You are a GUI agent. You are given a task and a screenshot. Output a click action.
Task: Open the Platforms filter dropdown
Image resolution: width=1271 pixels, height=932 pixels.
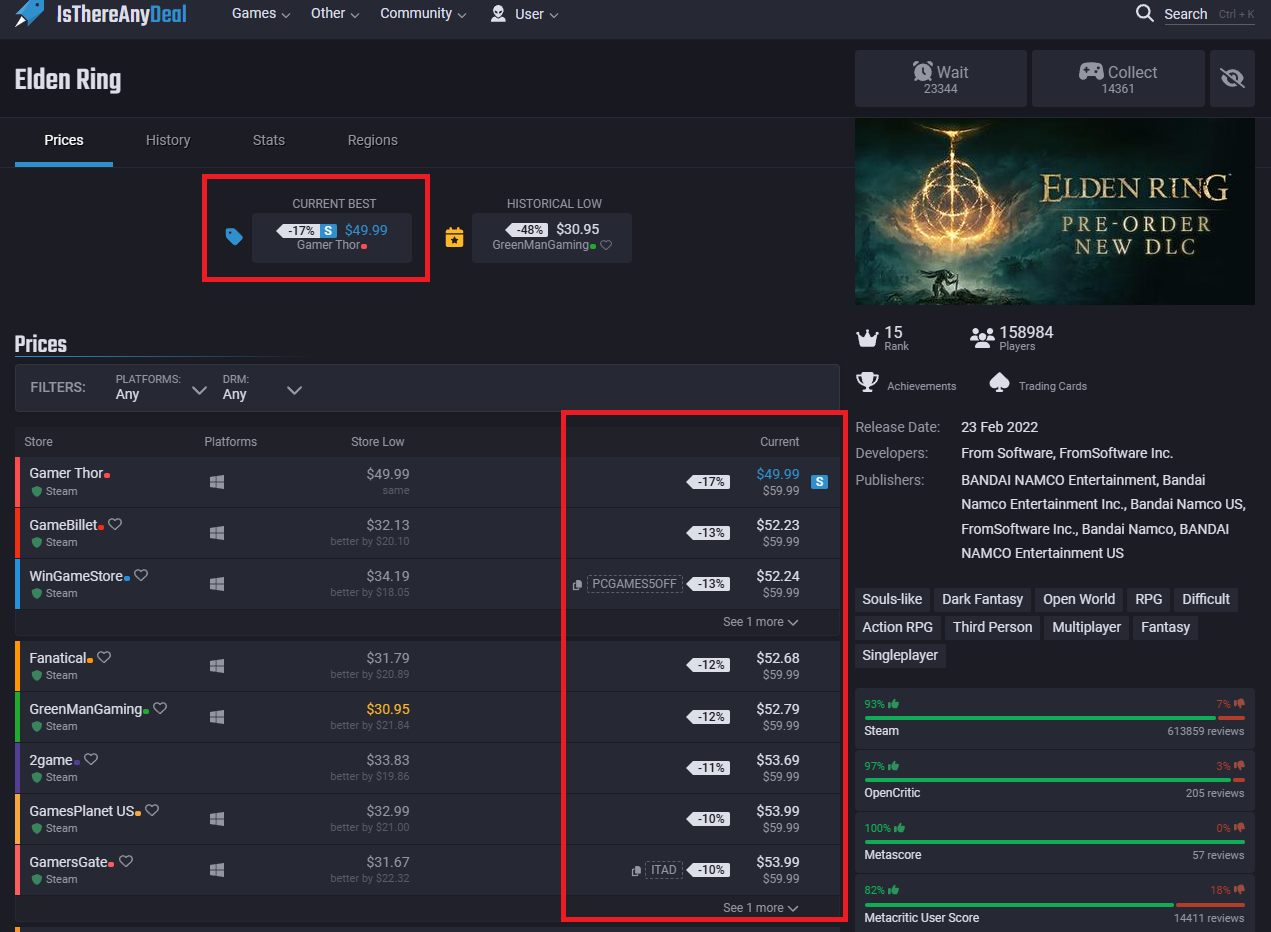pyautogui.click(x=160, y=388)
